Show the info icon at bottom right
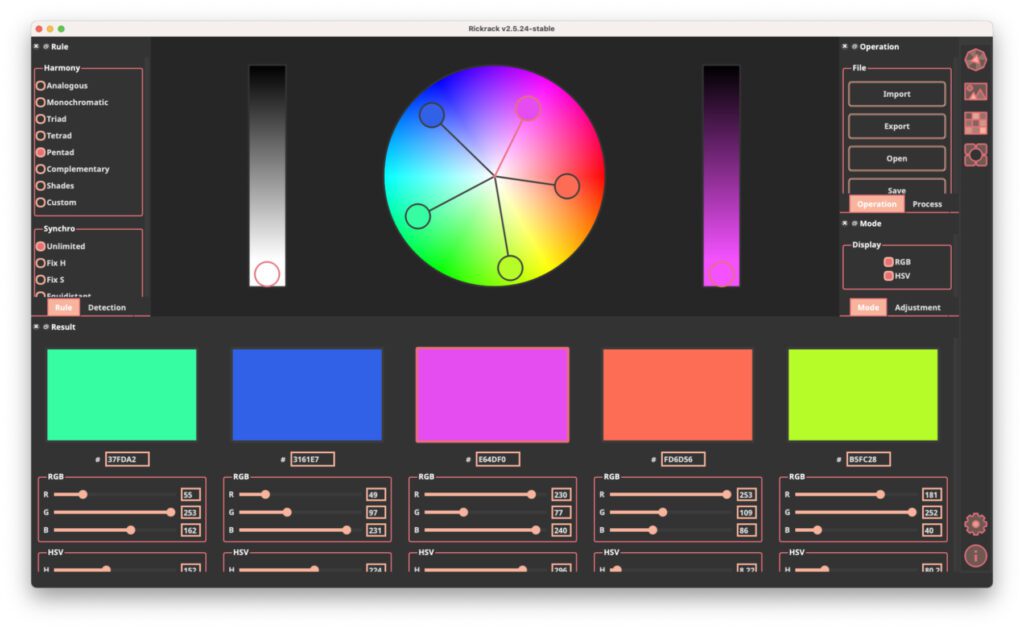The width and height of the screenshot is (1024, 629). (x=975, y=556)
